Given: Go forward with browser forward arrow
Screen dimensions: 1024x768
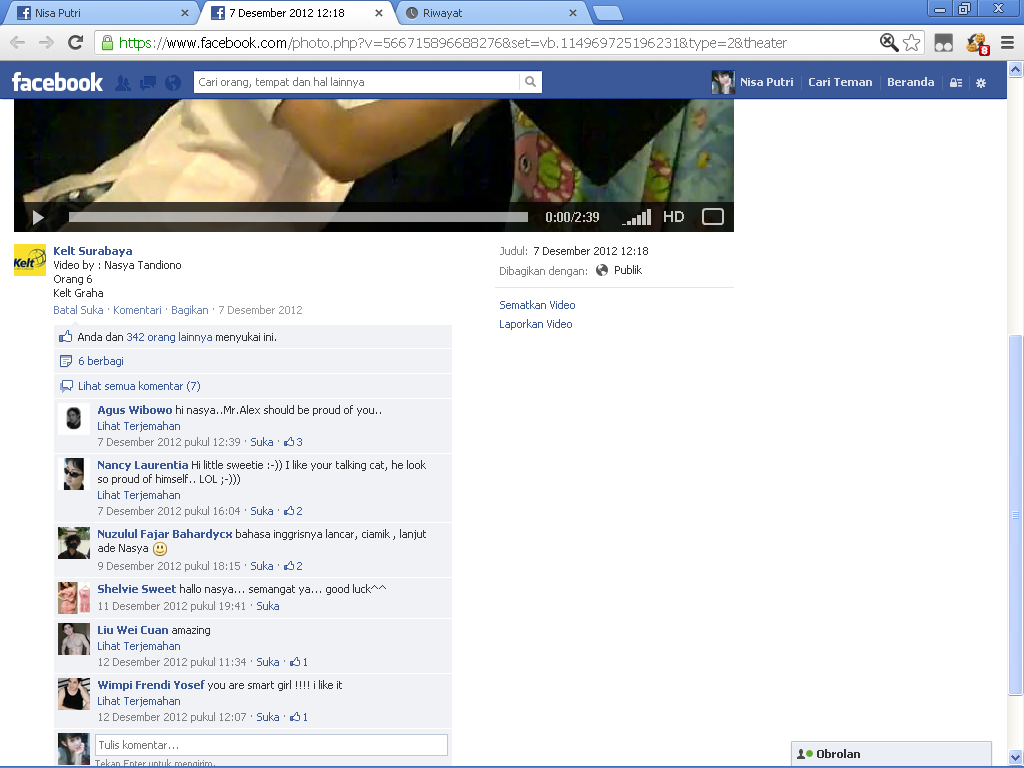Looking at the screenshot, I should 46,43.
